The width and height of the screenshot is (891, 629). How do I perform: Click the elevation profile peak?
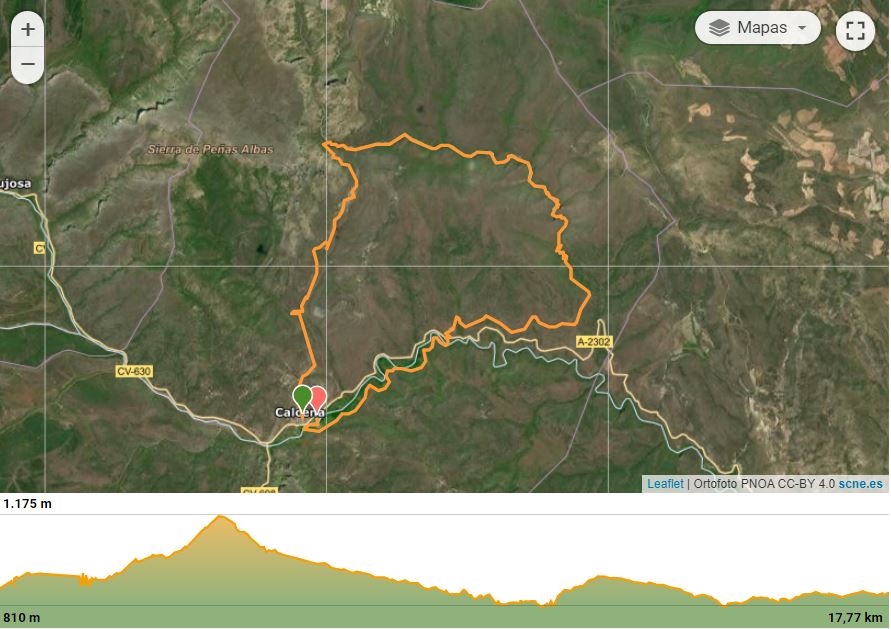coord(220,517)
